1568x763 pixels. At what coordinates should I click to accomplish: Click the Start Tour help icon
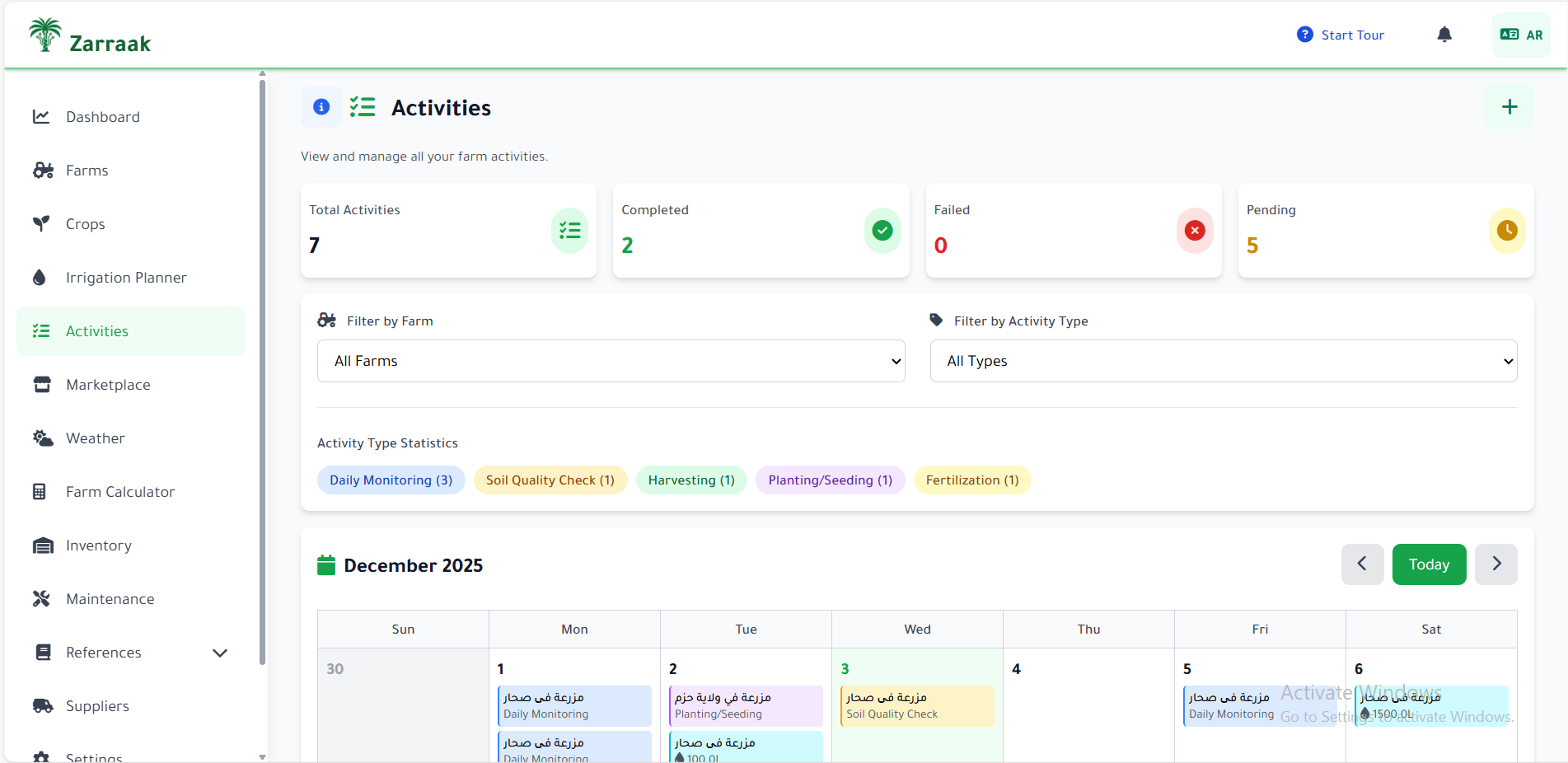click(1304, 35)
